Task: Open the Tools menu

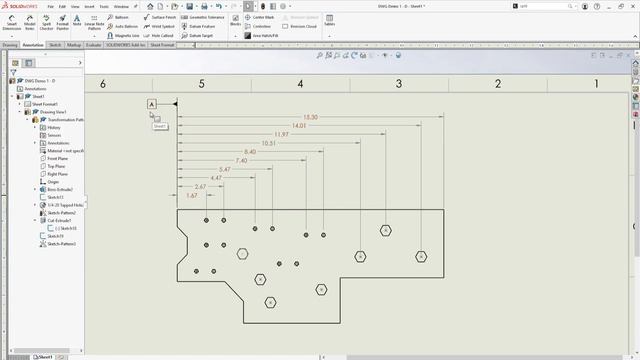Action: pyautogui.click(x=104, y=7)
